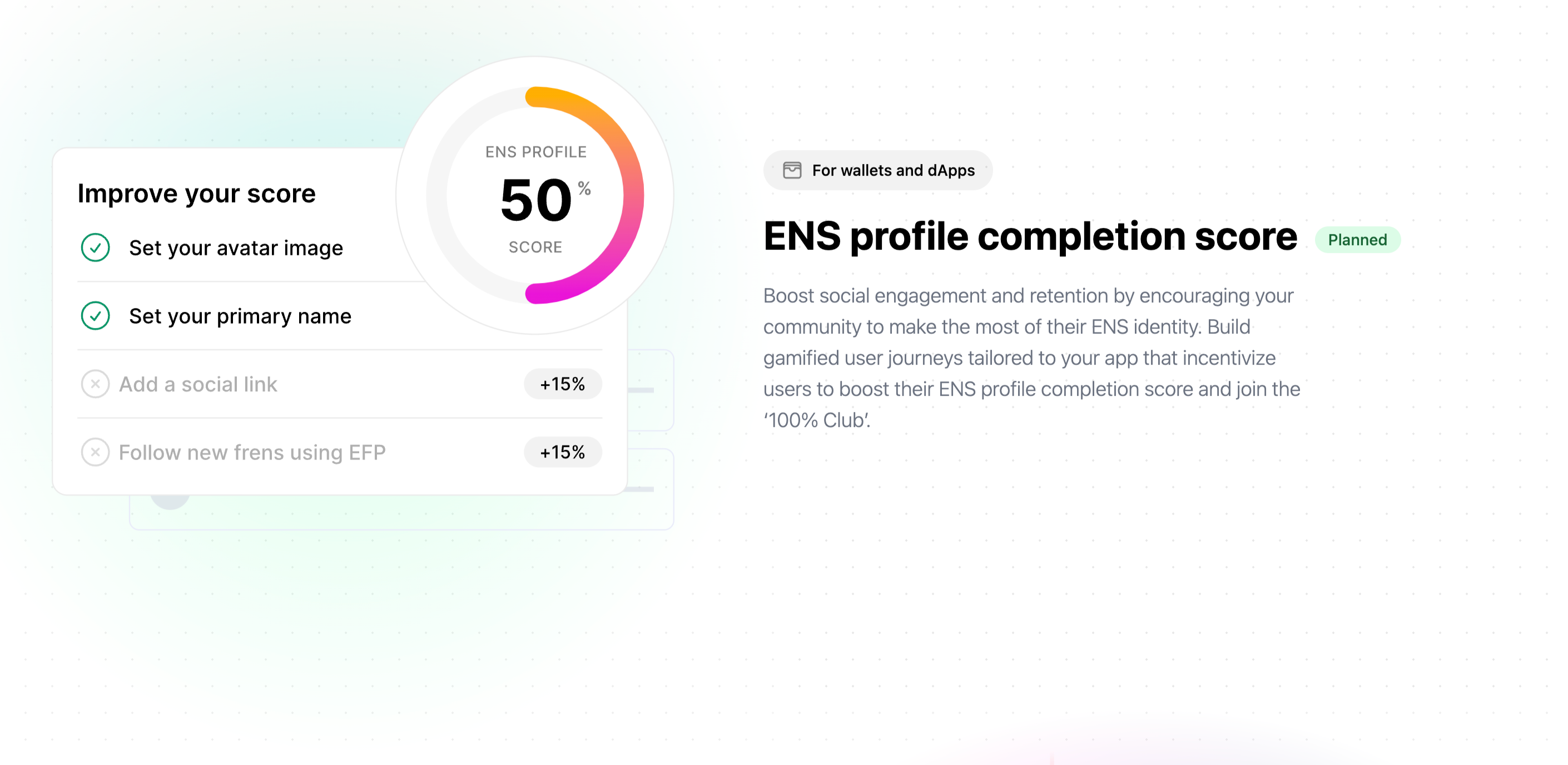Click the Improve your score title
Viewport: 1568px width, 765px height.
point(197,193)
